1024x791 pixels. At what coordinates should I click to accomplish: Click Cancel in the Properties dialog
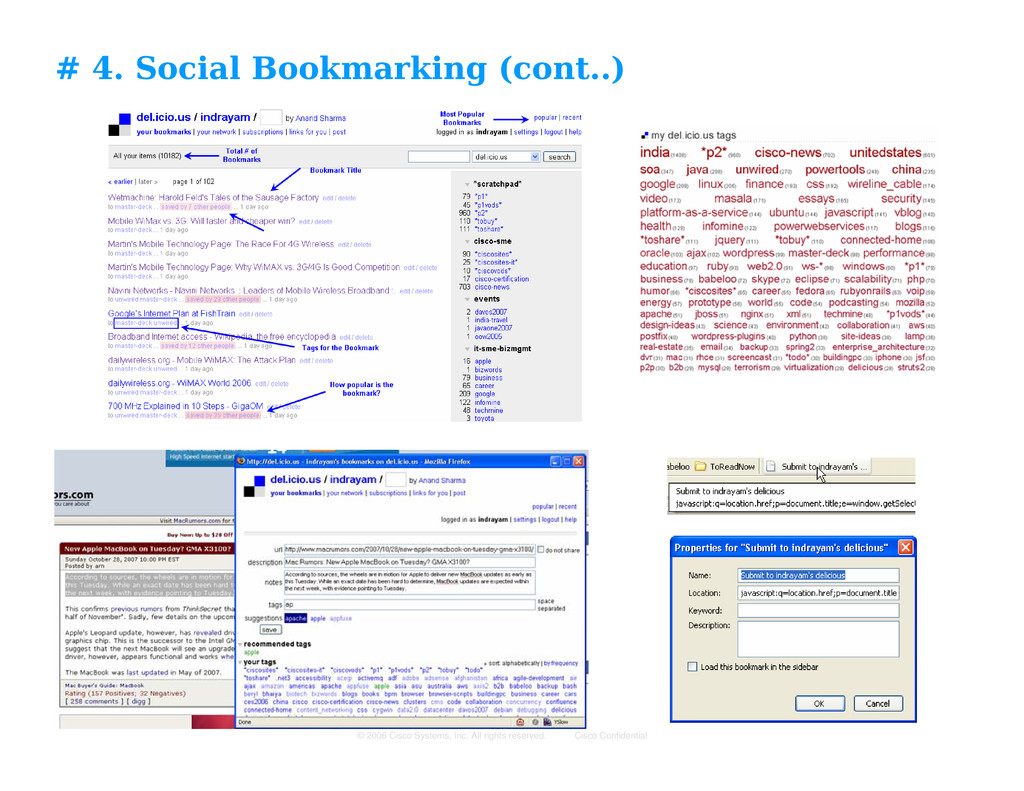877,703
